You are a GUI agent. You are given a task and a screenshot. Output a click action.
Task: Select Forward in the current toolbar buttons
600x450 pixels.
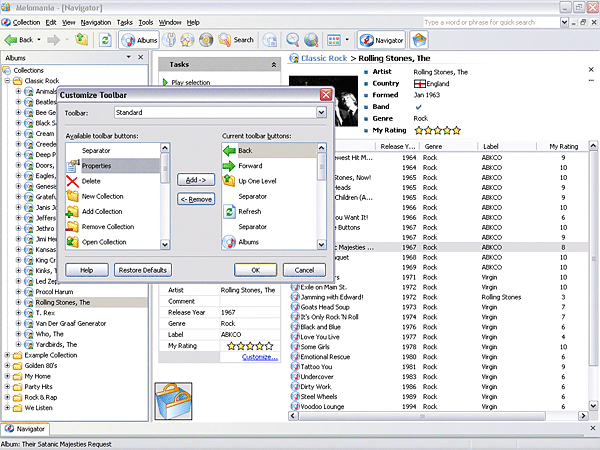coord(250,166)
